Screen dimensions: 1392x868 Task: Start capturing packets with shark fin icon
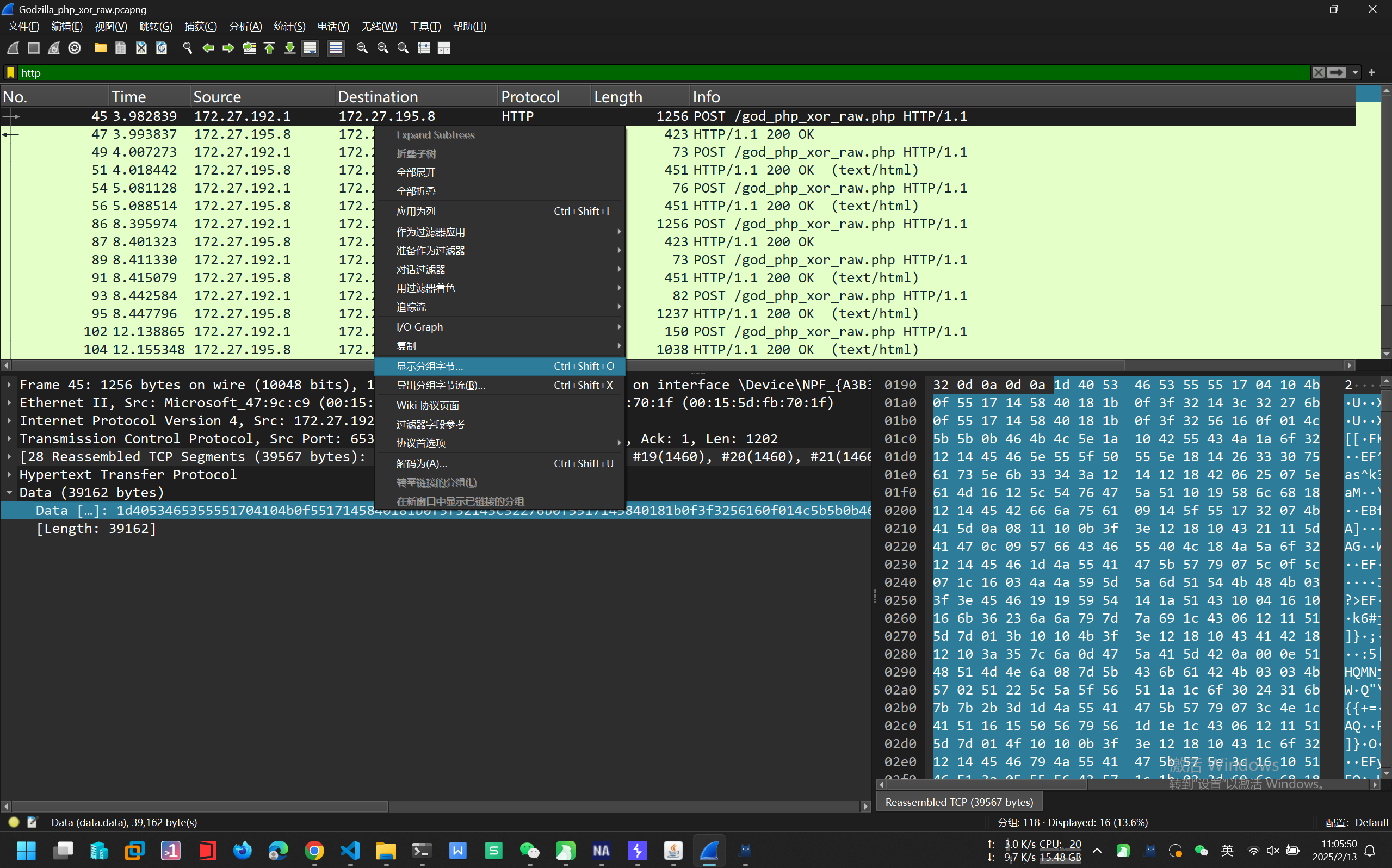13,48
